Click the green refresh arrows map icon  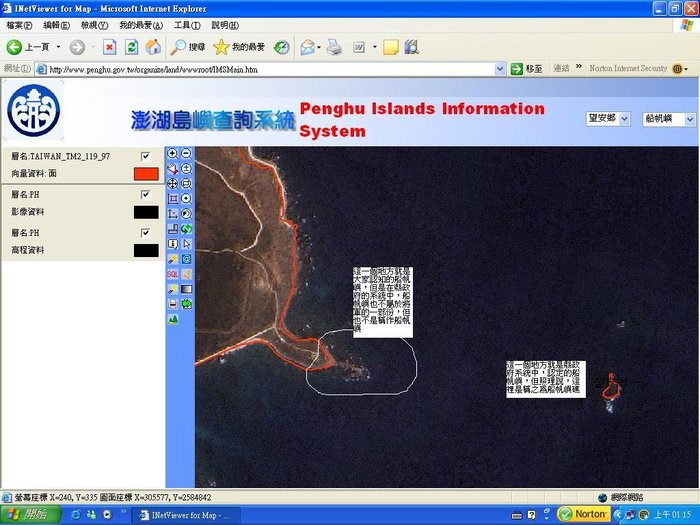[x=187, y=229]
